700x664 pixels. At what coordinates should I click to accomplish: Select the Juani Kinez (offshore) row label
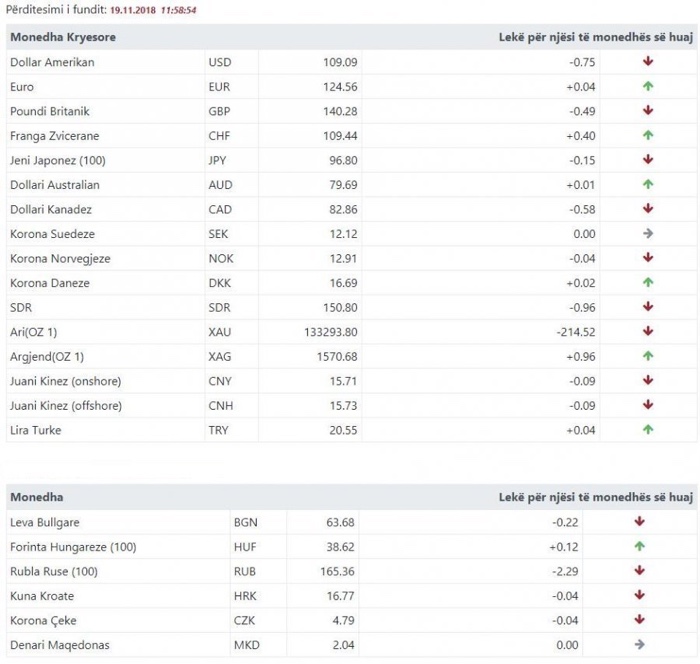66,406
